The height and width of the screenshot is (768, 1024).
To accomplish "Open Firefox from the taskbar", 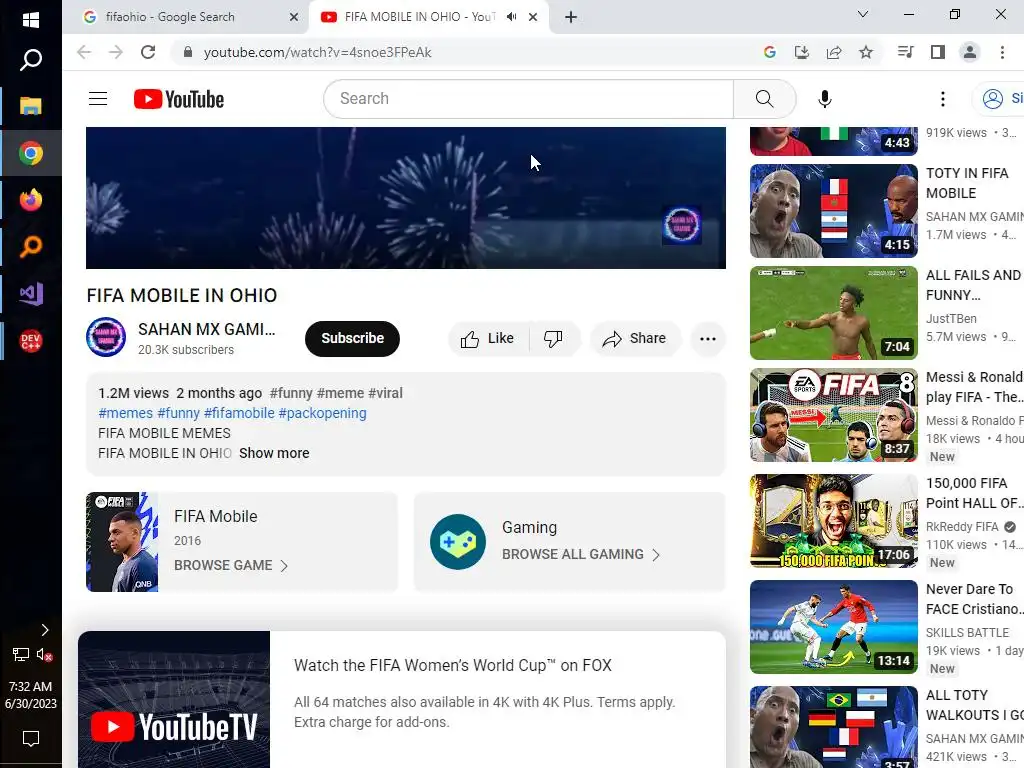I will point(31,200).
